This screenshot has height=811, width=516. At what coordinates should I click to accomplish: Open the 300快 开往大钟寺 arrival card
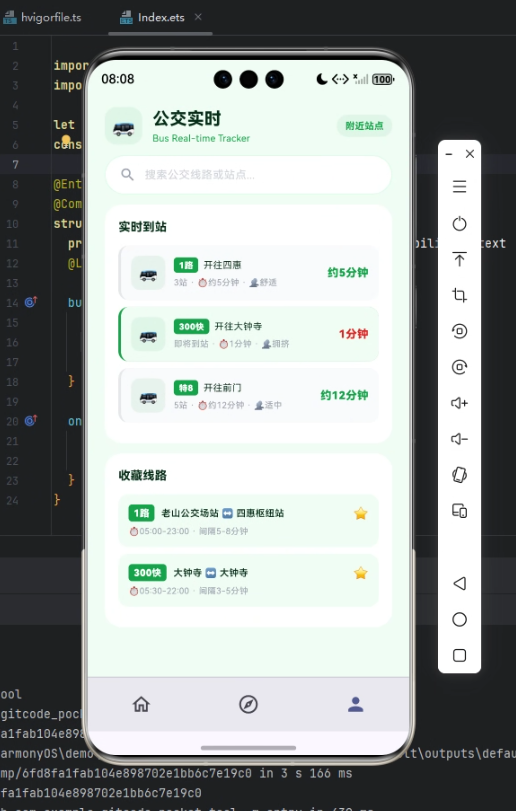[x=249, y=334]
